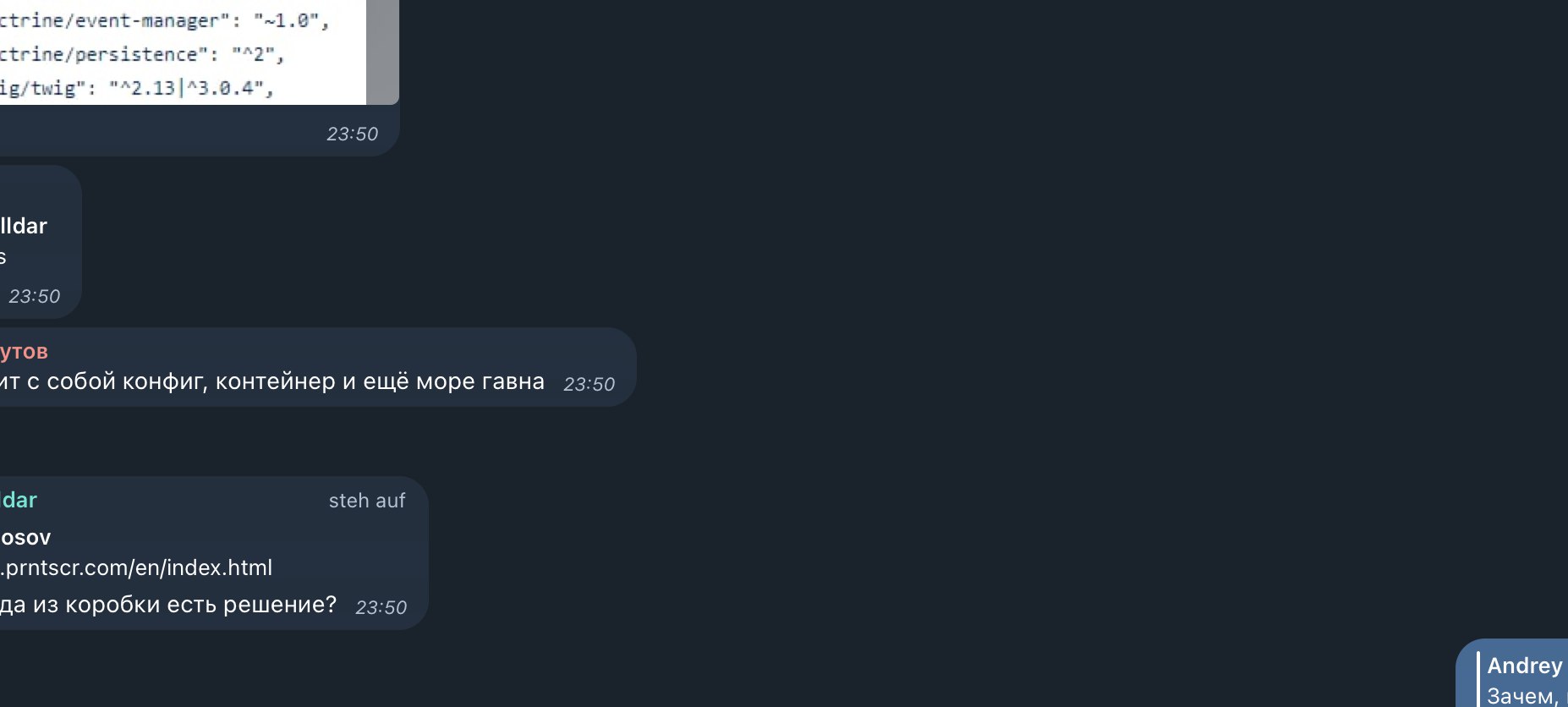The height and width of the screenshot is (707, 1568).
Task: Click the 23:50 timestamp in small Ildar bubble
Action: (34, 296)
